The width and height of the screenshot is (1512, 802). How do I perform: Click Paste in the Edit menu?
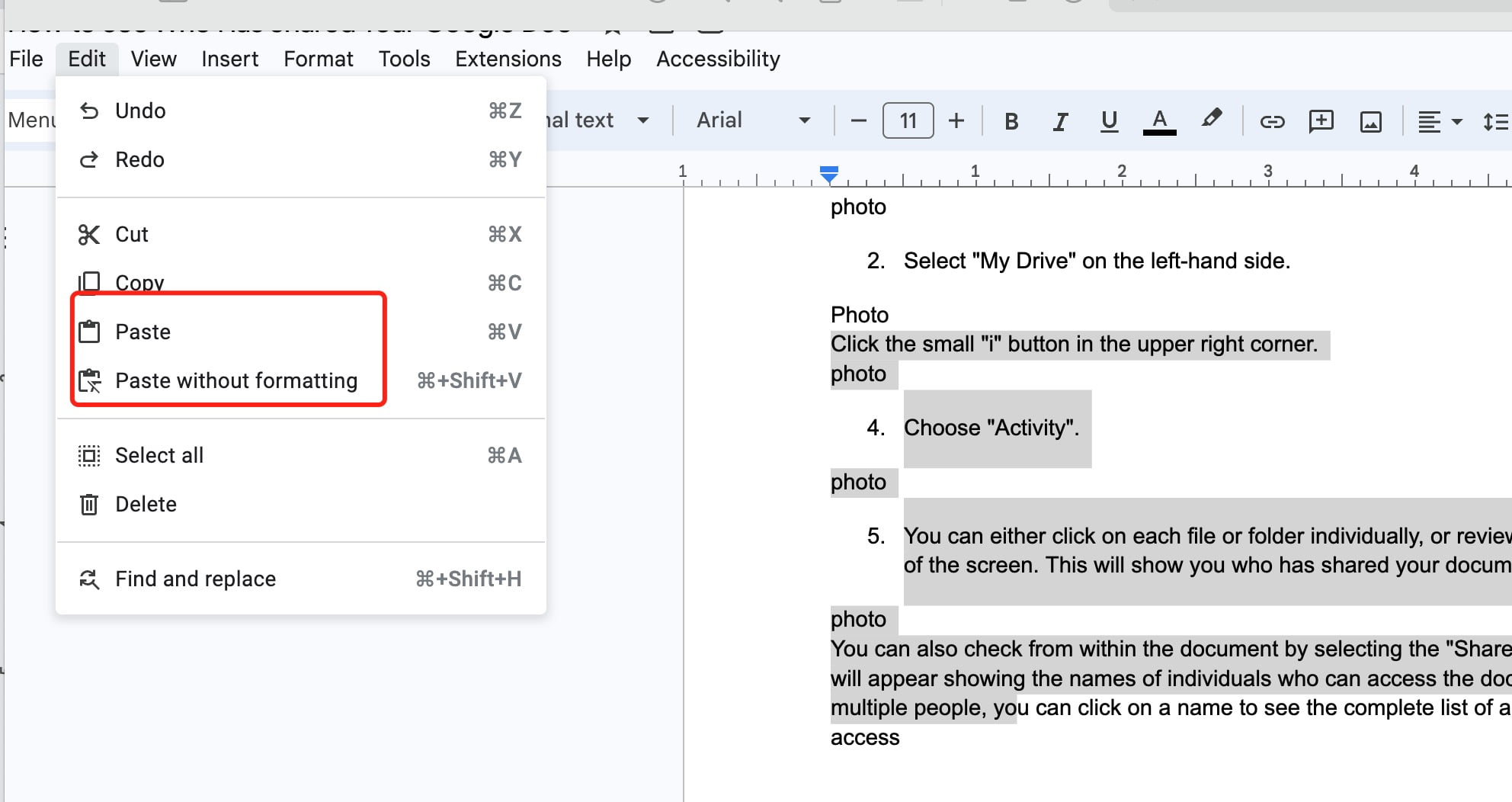click(x=300, y=332)
